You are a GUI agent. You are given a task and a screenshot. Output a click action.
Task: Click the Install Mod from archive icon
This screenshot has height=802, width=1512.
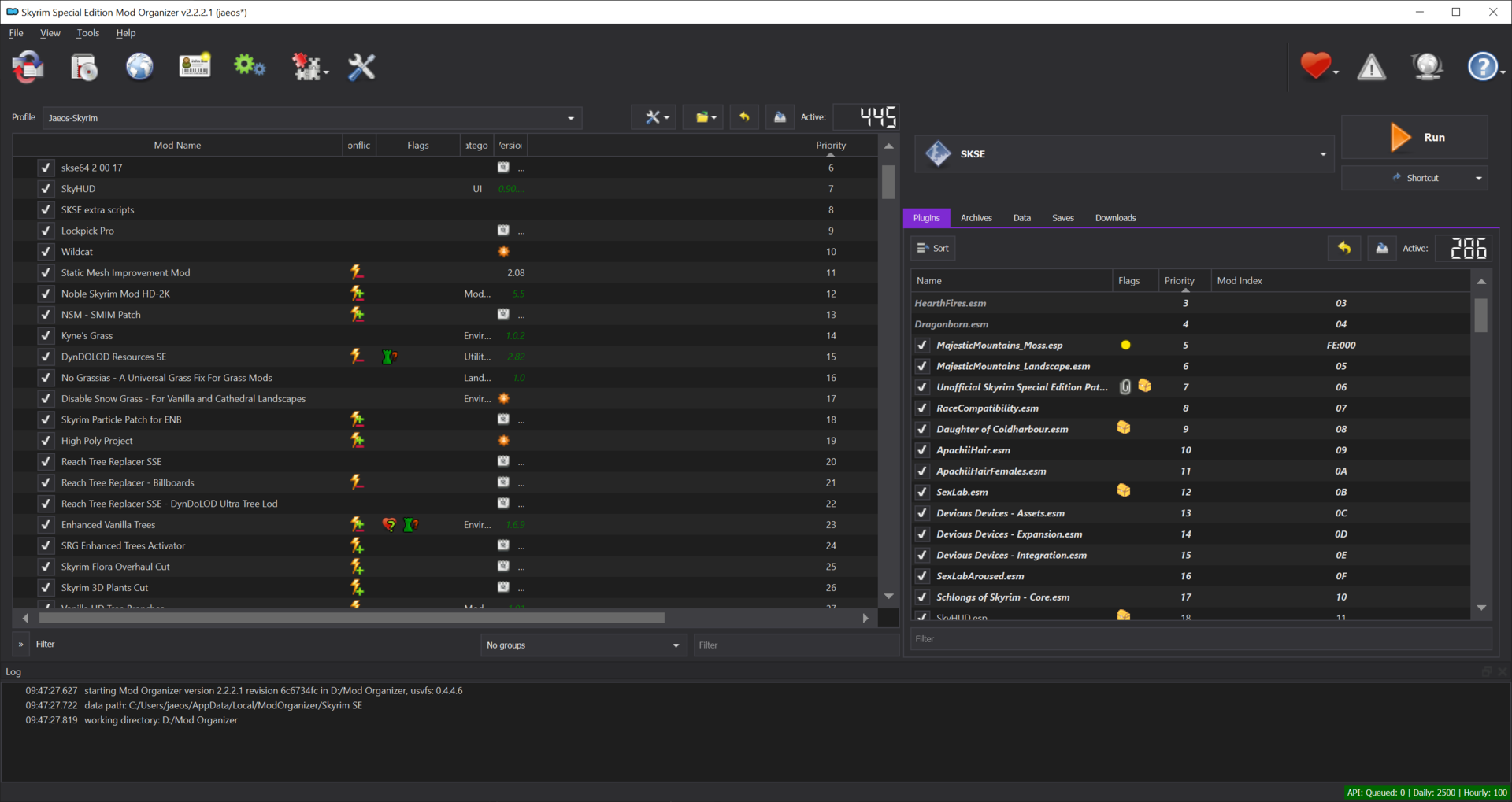click(x=84, y=67)
